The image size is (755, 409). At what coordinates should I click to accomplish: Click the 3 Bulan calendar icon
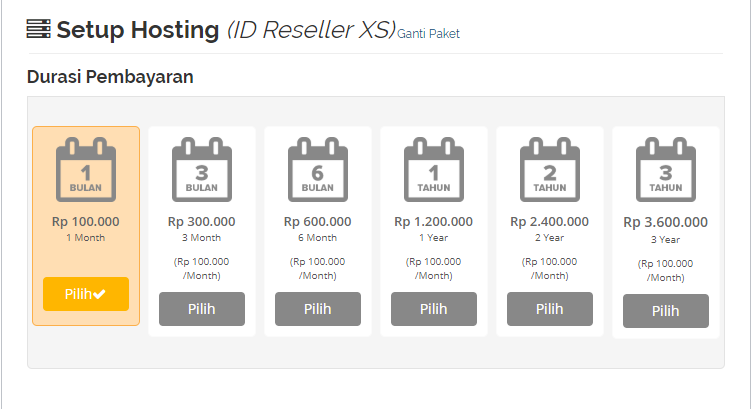(202, 169)
